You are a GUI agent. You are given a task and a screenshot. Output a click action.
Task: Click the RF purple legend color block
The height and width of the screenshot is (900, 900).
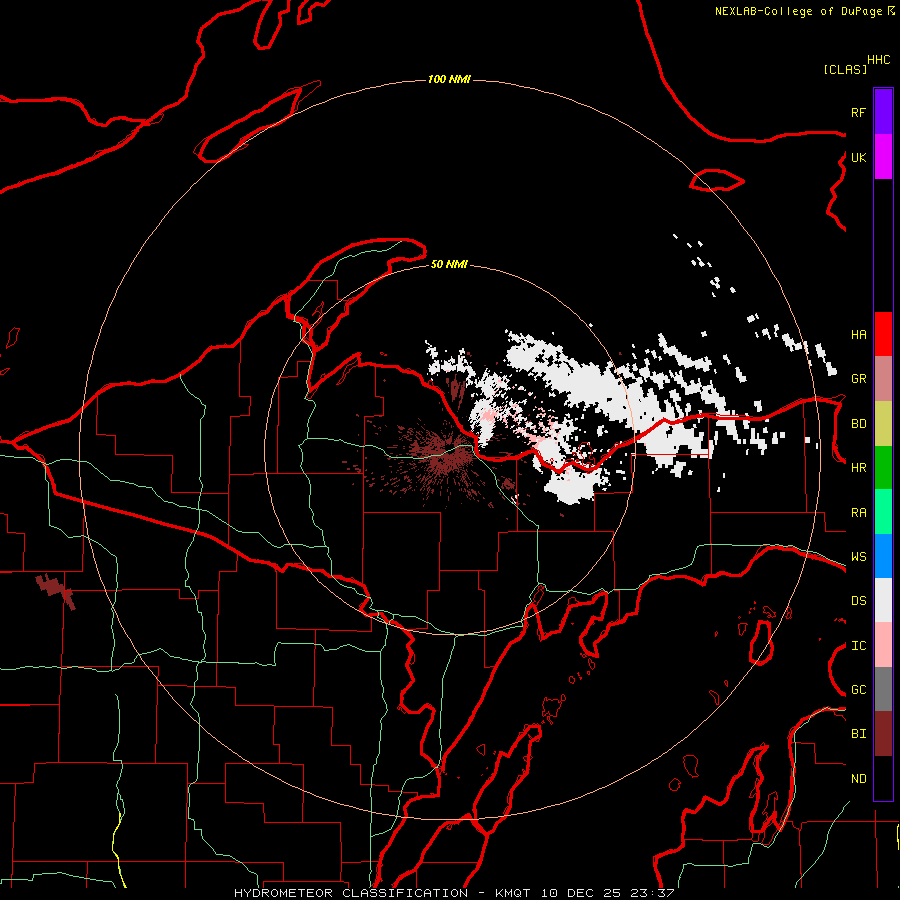[883, 111]
